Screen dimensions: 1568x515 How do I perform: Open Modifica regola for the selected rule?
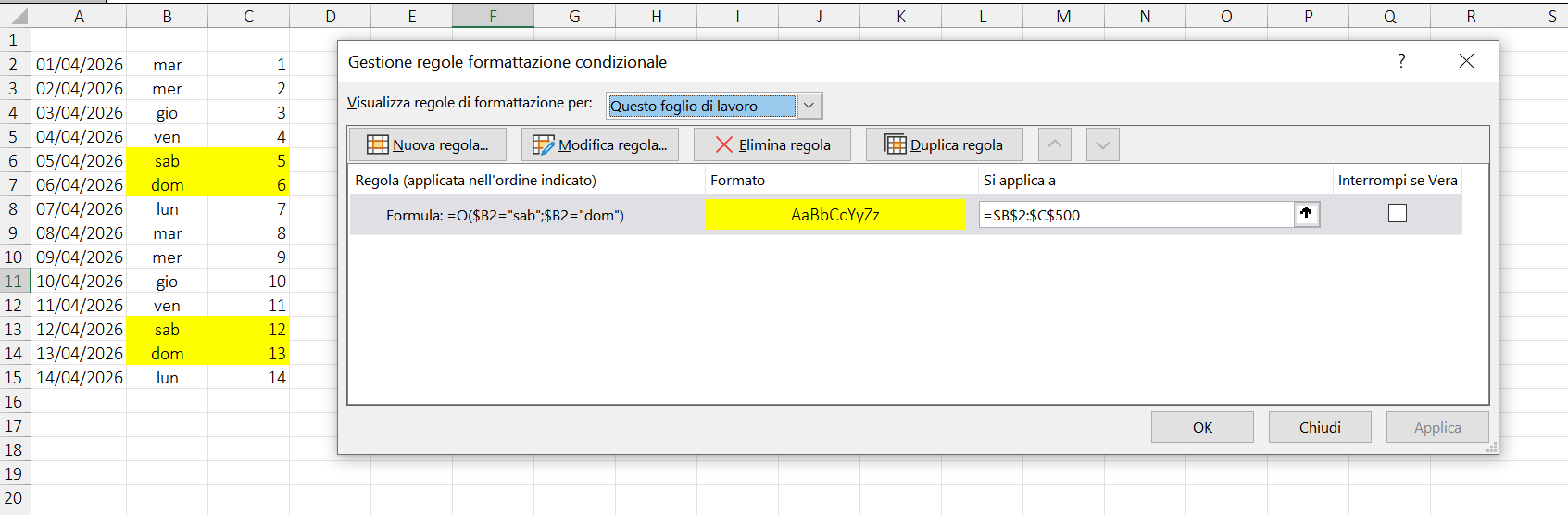[x=600, y=144]
